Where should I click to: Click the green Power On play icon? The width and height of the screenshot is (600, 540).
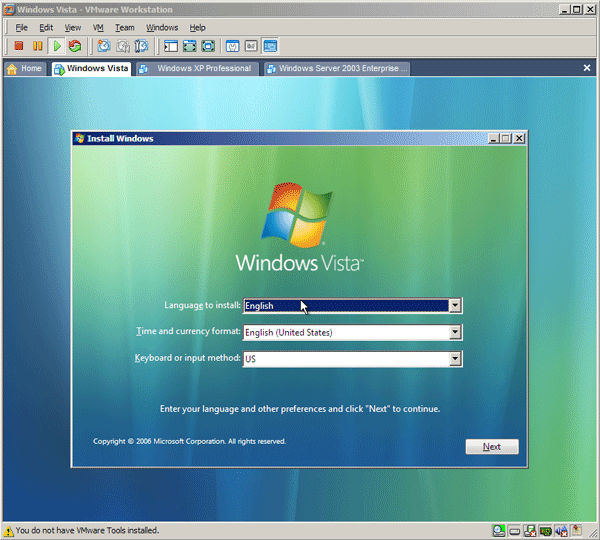click(57, 46)
